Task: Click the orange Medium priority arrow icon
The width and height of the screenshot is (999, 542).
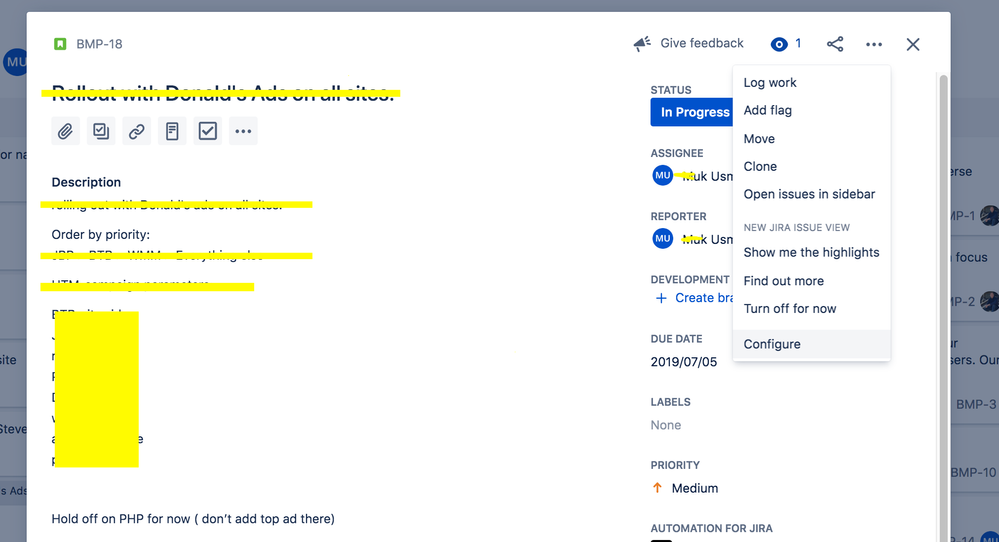Action: pos(658,488)
